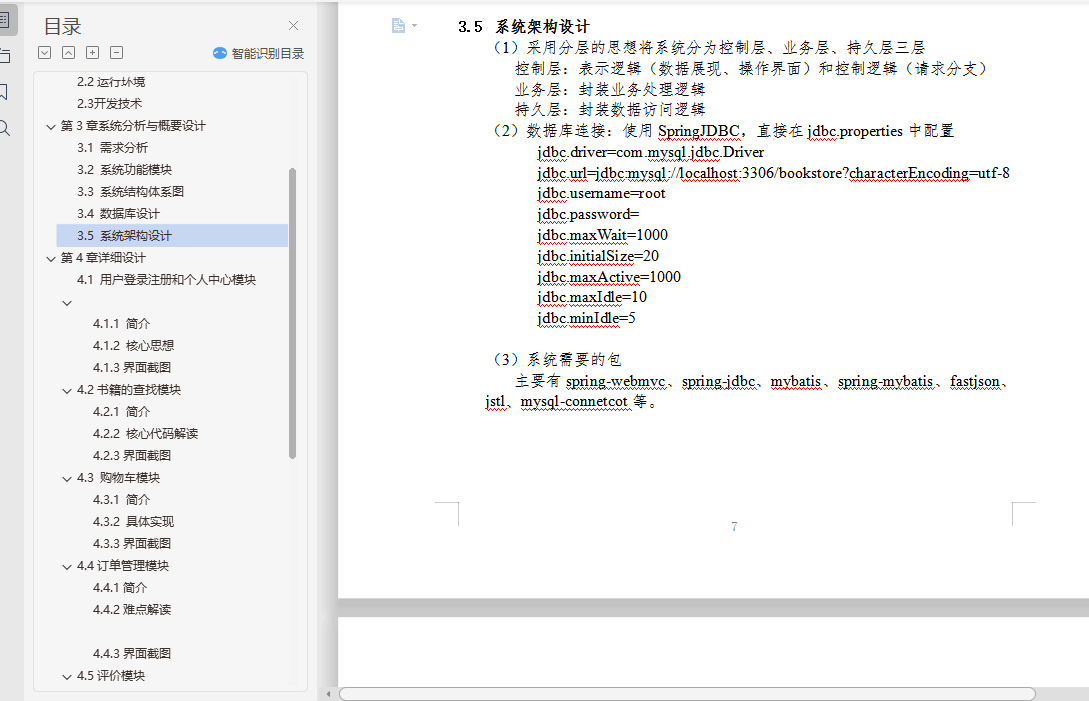
Task: Open 4.4.3 界面截图 entry
Action: 132,654
